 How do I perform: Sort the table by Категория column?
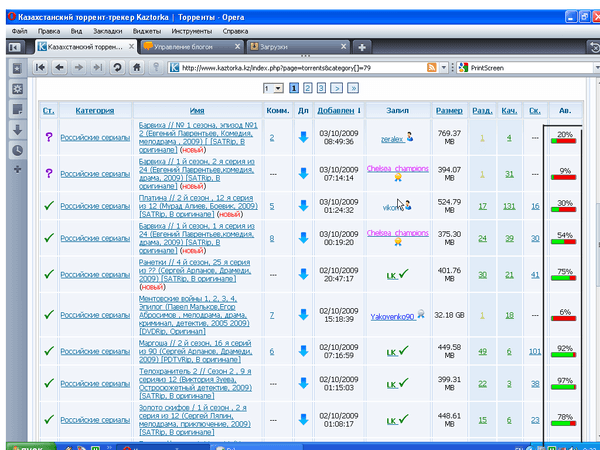(x=95, y=111)
